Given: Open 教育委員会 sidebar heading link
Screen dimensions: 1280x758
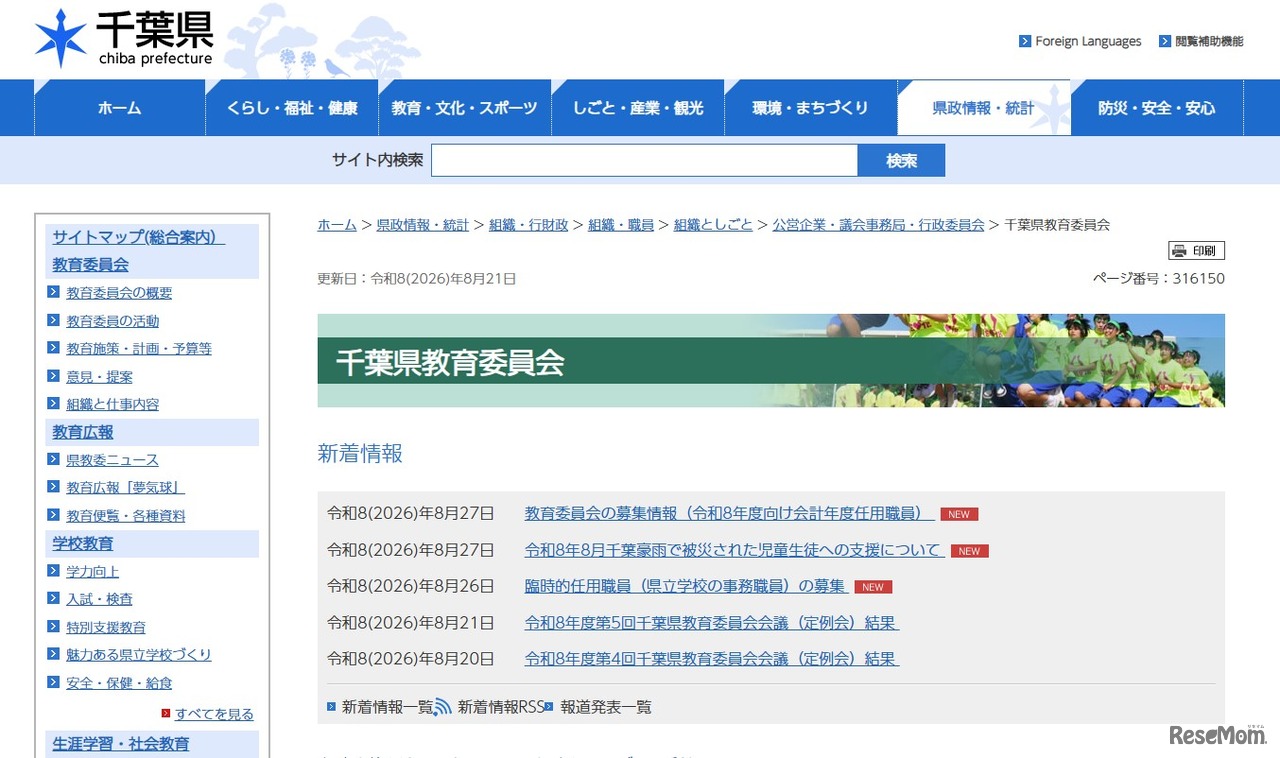Looking at the screenshot, I should click(x=90, y=265).
